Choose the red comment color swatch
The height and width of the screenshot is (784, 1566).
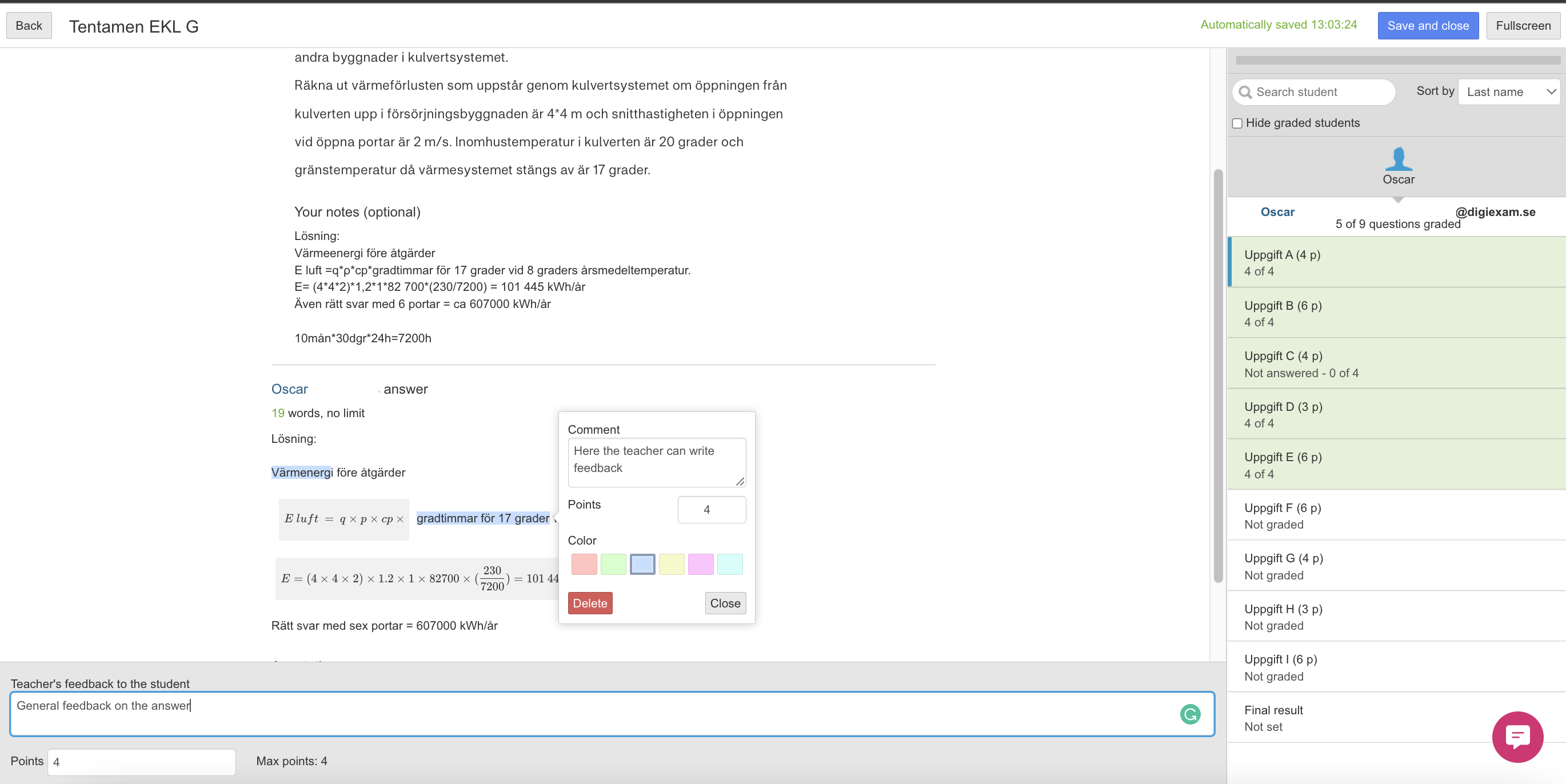[584, 563]
